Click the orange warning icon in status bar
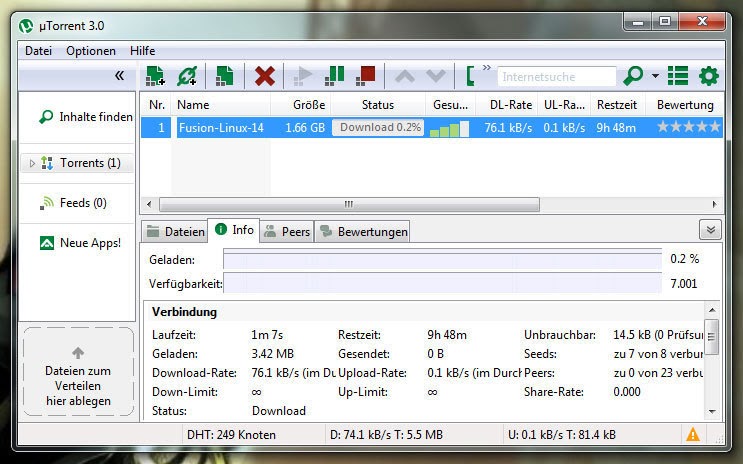Viewport: 743px width, 464px height. [693, 434]
